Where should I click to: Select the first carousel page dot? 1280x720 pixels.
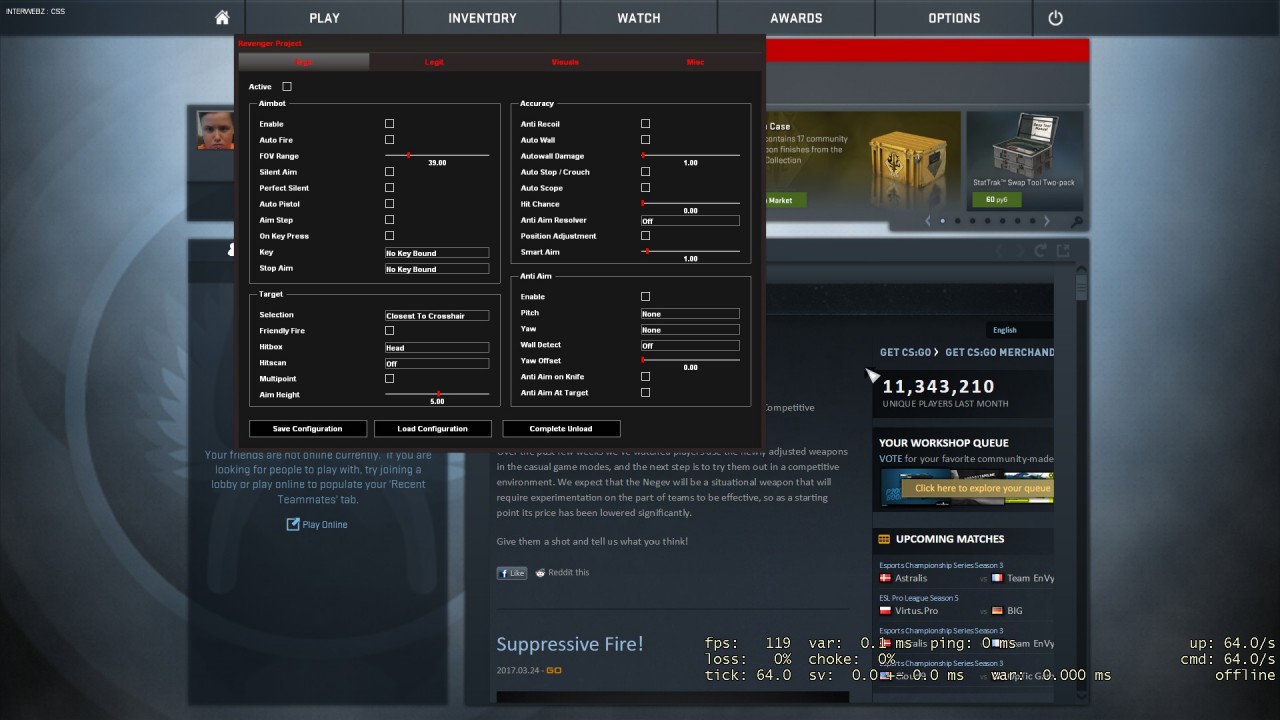[942, 221]
